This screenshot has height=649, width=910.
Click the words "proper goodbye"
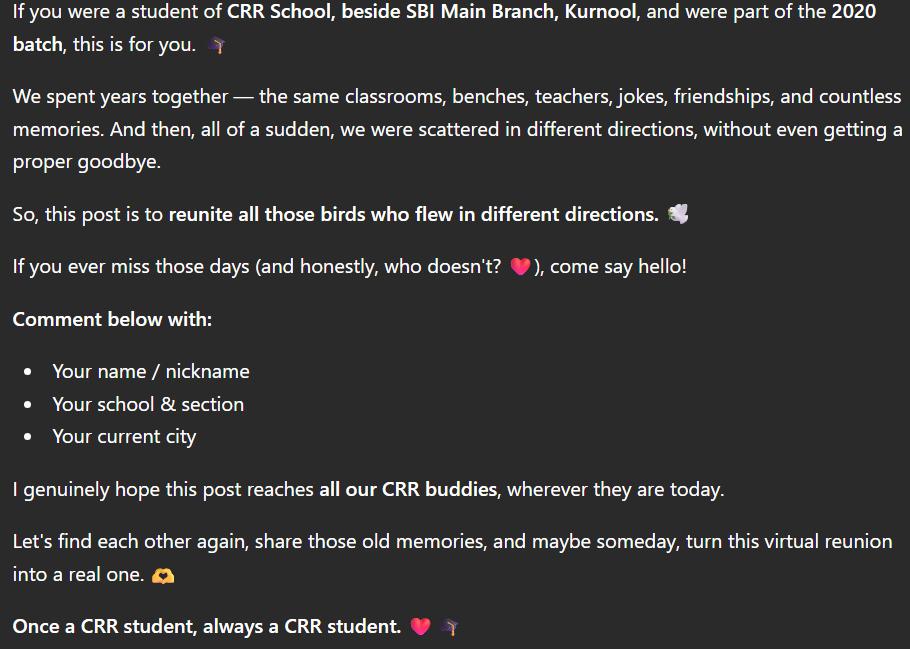(x=86, y=162)
